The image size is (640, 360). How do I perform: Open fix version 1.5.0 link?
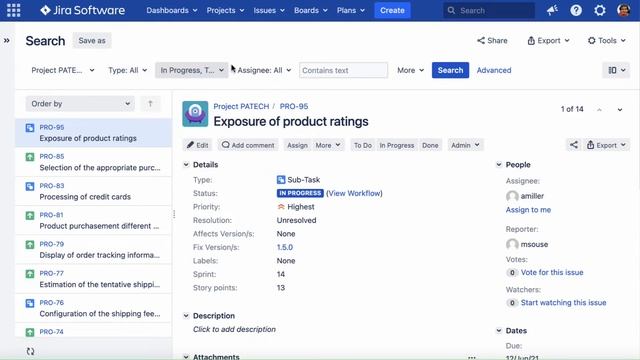coord(284,247)
